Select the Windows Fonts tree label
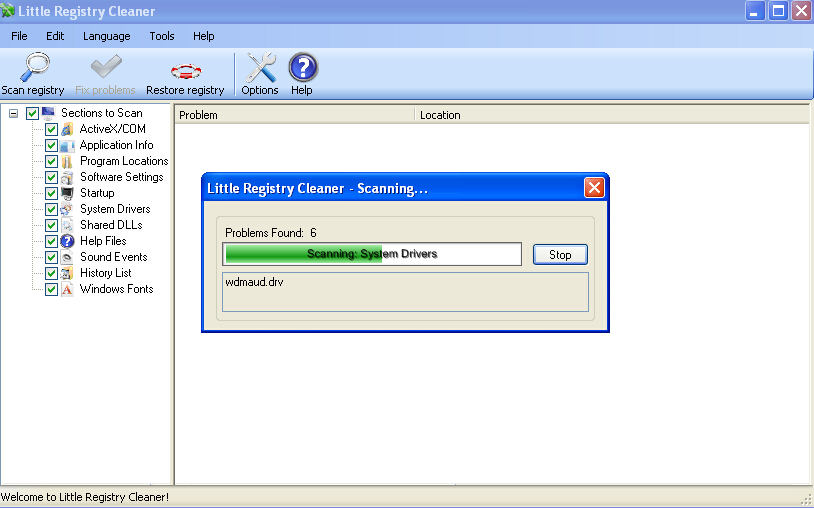Screen dimensions: 814x508 117,289
